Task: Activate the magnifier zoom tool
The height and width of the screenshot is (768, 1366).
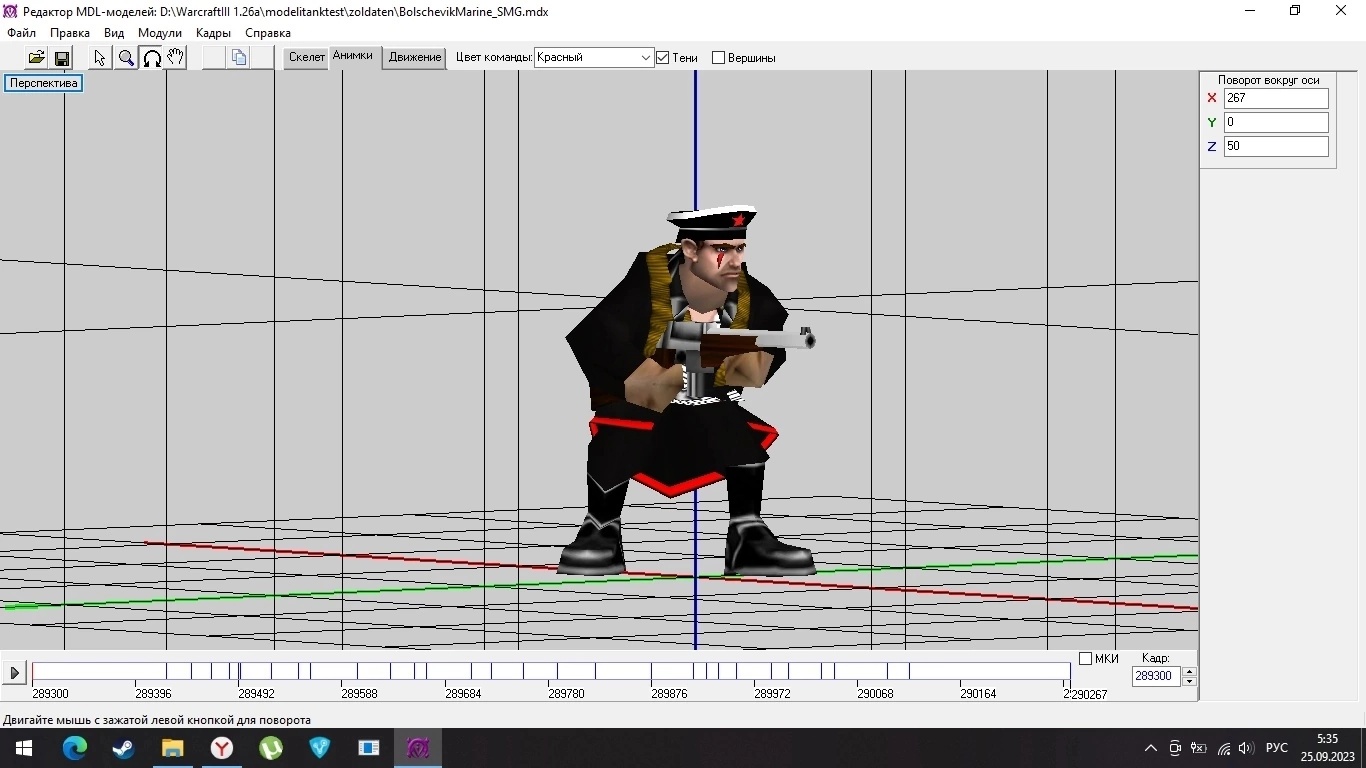Action: click(x=126, y=58)
